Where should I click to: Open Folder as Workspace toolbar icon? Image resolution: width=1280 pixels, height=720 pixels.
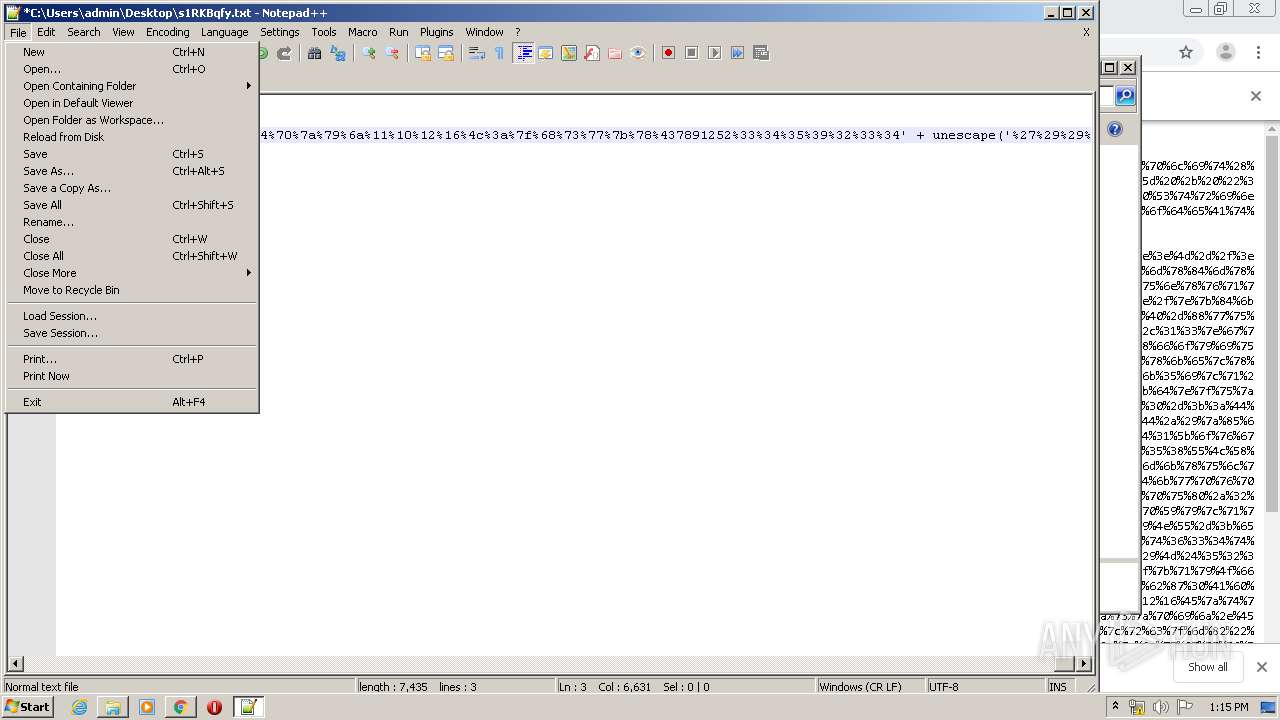pos(615,53)
